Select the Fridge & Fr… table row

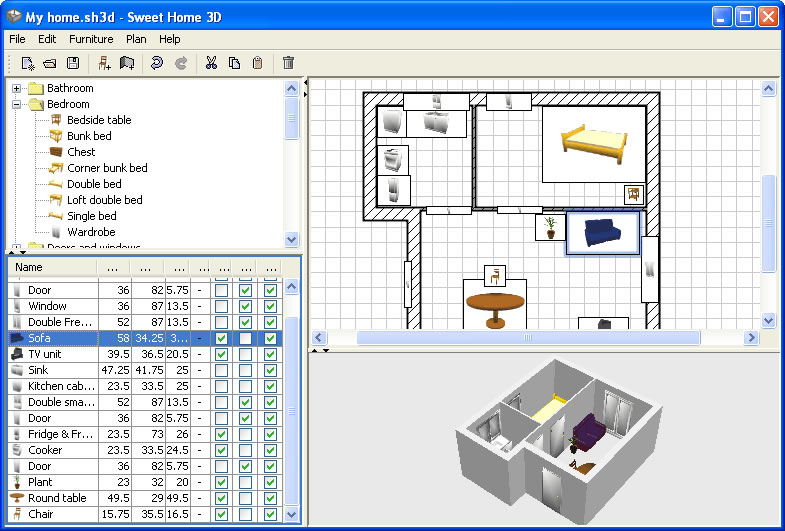pos(145,434)
